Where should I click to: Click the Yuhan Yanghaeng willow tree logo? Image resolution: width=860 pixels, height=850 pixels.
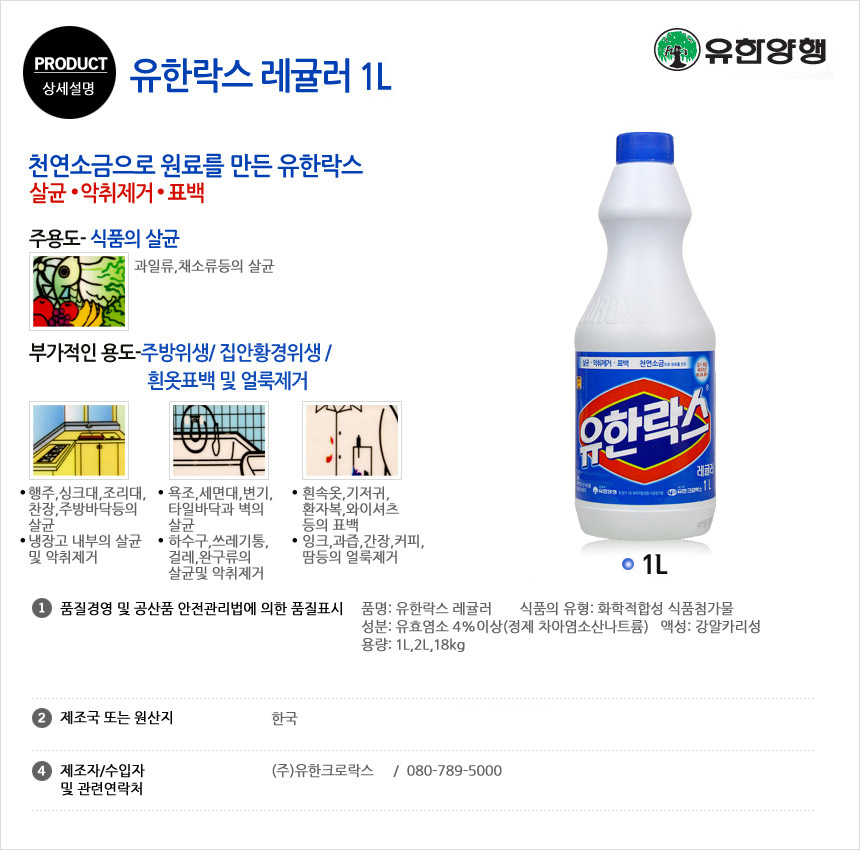[x=677, y=49]
